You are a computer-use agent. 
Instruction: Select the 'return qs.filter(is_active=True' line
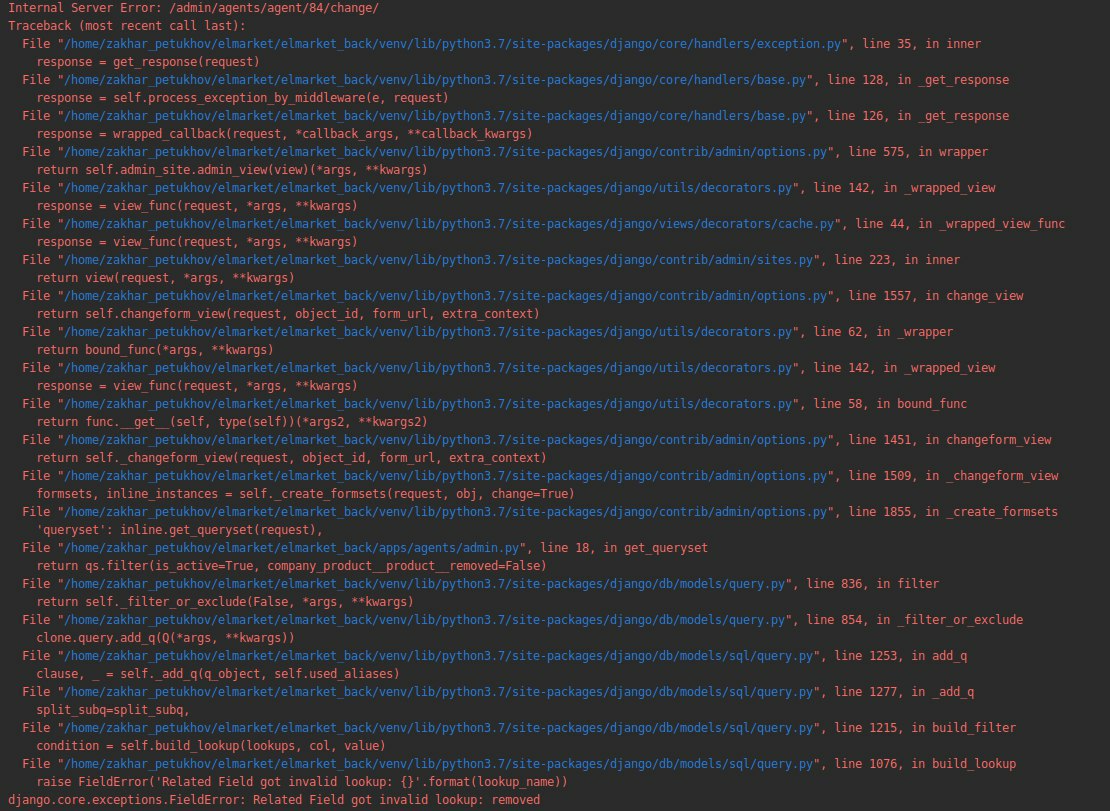point(291,567)
